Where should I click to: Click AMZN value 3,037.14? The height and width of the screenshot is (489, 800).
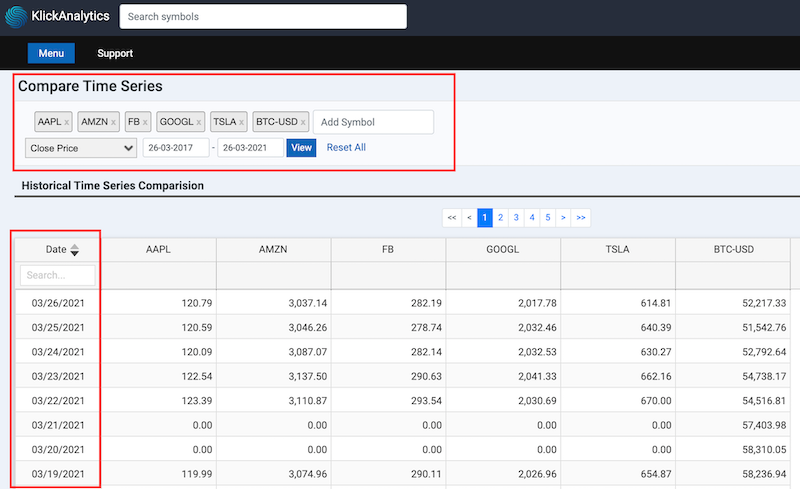(x=308, y=303)
